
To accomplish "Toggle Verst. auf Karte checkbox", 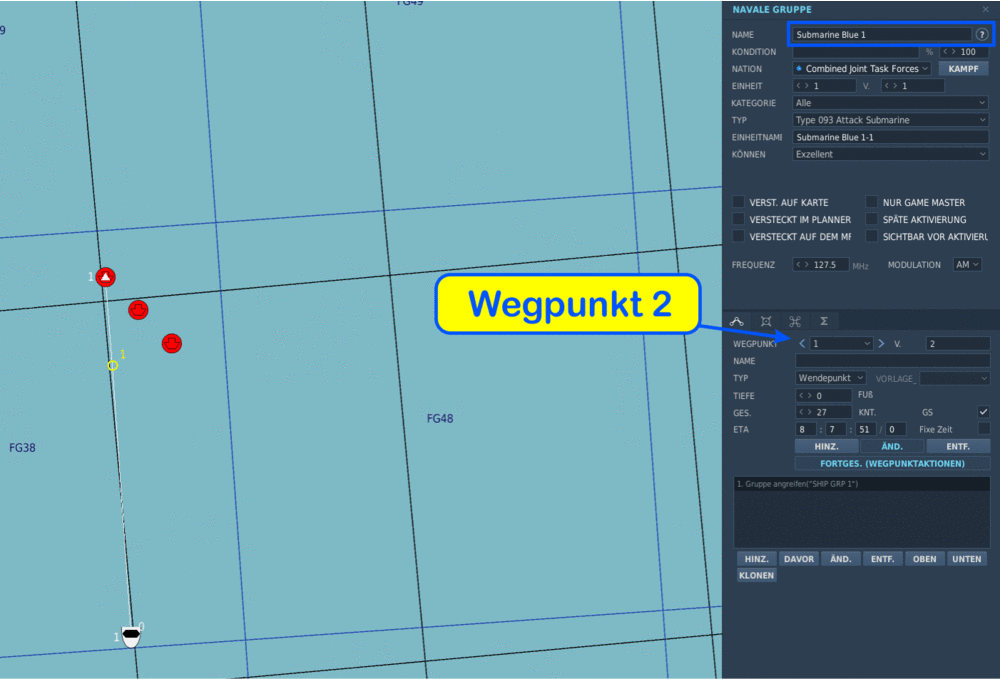I will point(739,202).
